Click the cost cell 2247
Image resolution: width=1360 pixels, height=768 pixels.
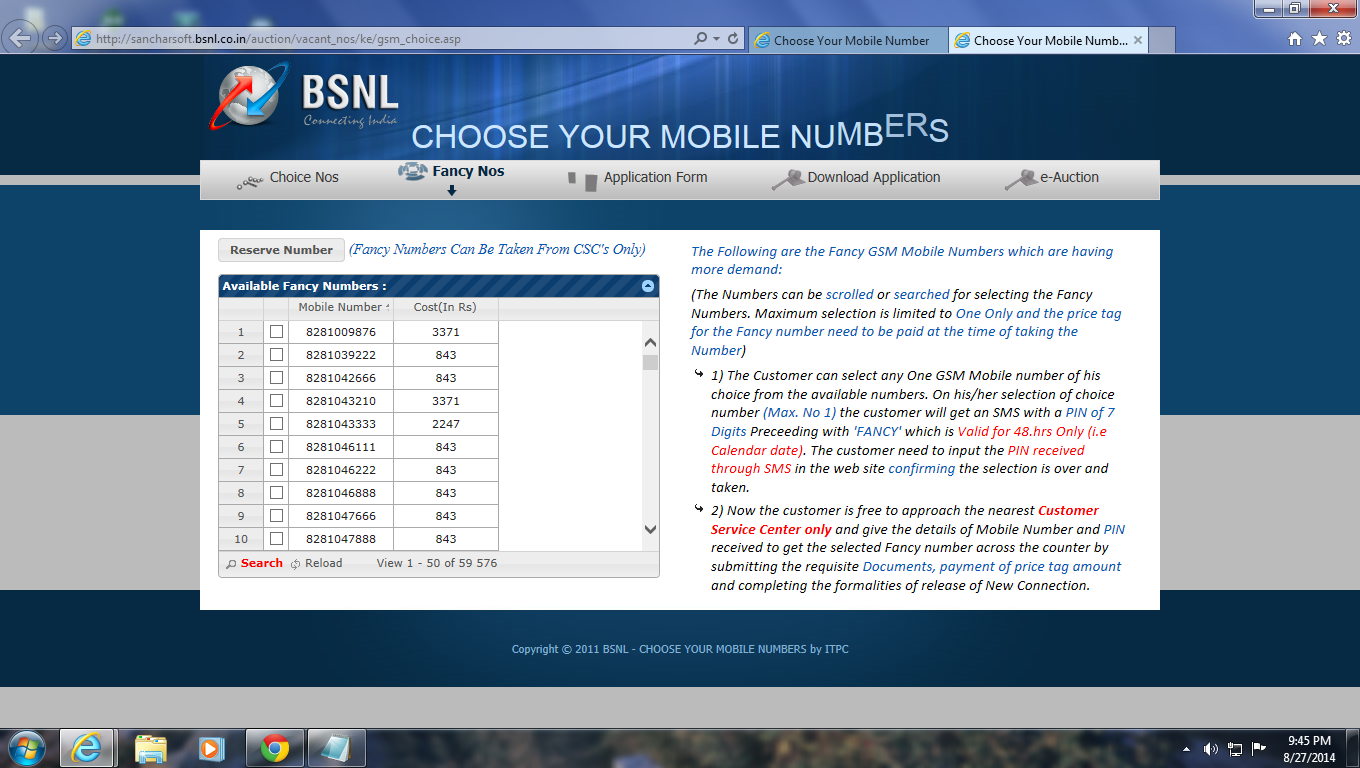pos(446,424)
